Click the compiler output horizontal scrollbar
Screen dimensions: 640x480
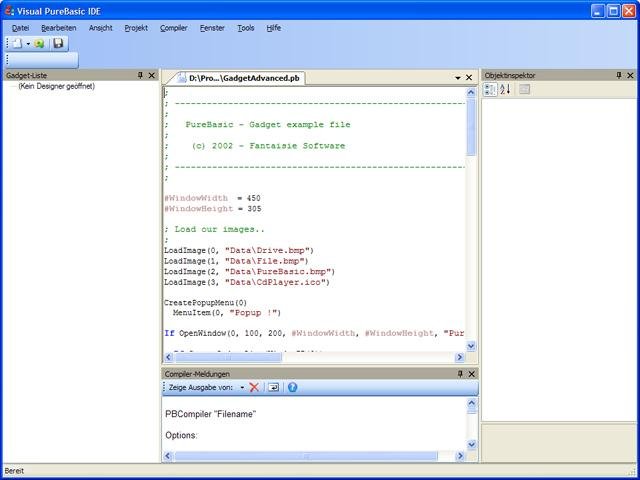306,456
